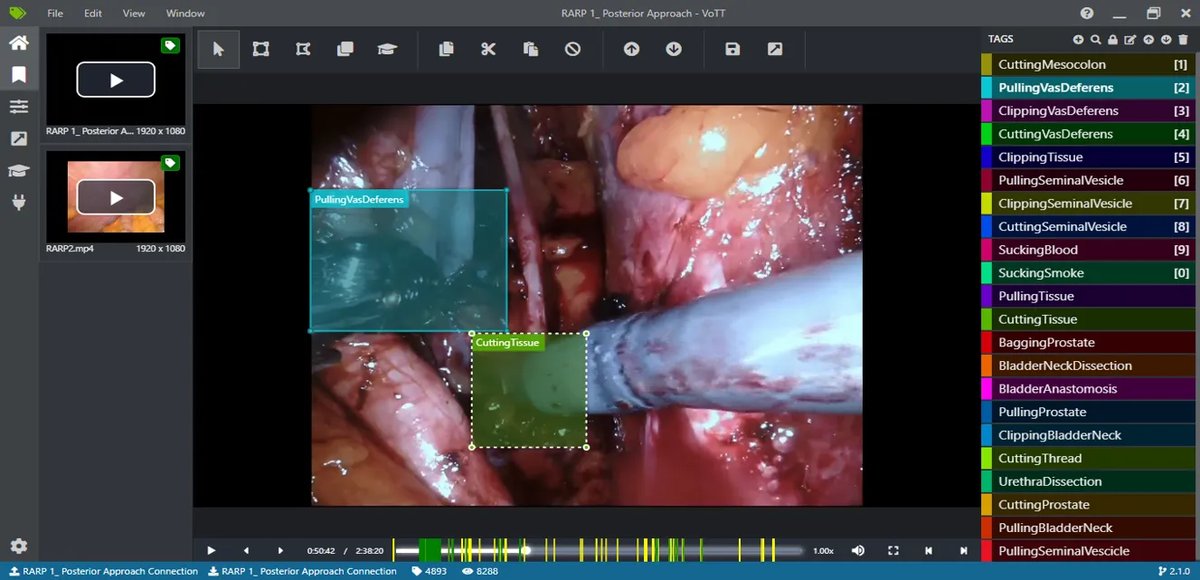Move the selected tag down in the list
This screenshot has height=580, width=1200.
point(1166,40)
